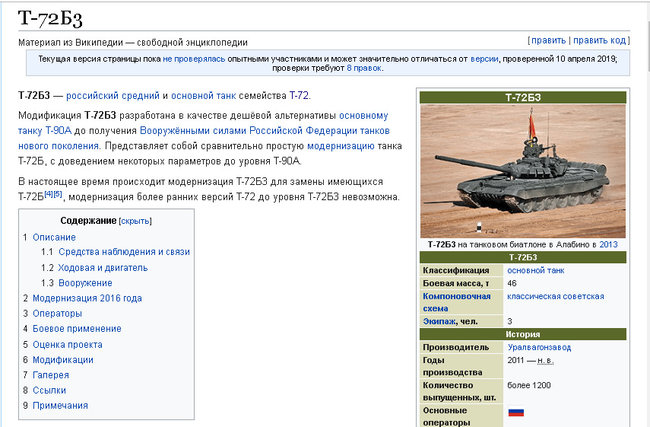Jump to '1.2 Ходовая и двигатель'
This screenshot has width=650, height=427.
pos(95,268)
